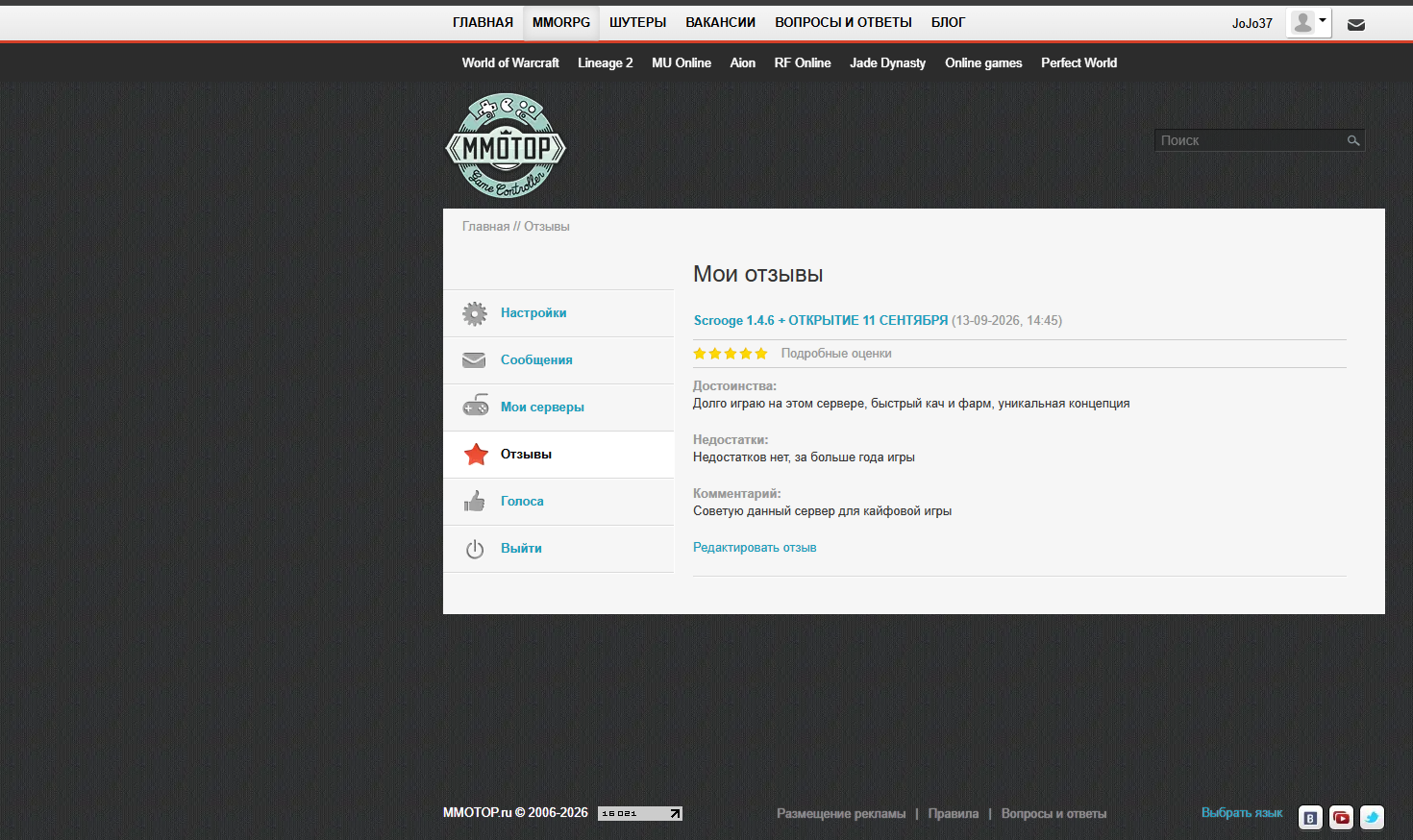Click the search magnifier icon
The height and width of the screenshot is (840, 1413).
1353,141
